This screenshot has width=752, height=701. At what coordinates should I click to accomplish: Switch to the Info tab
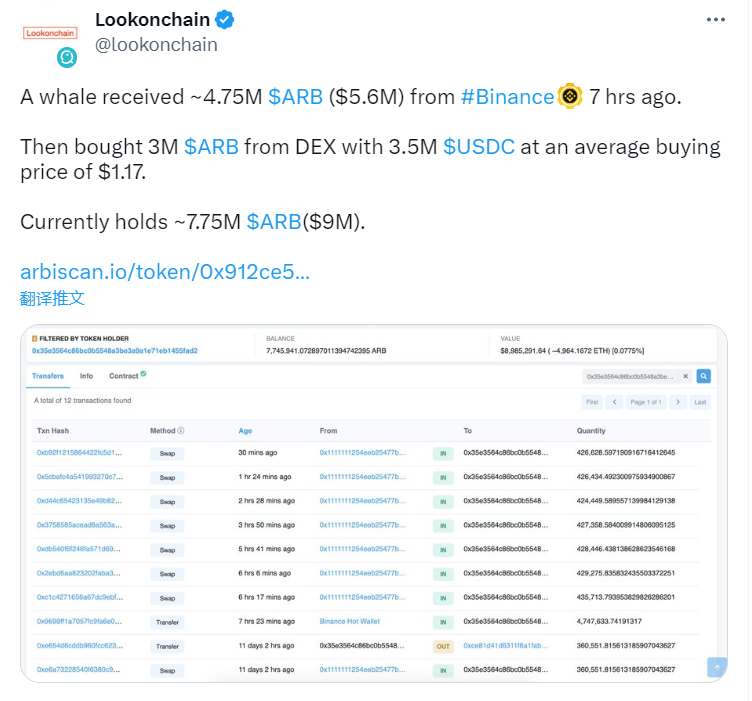point(86,376)
